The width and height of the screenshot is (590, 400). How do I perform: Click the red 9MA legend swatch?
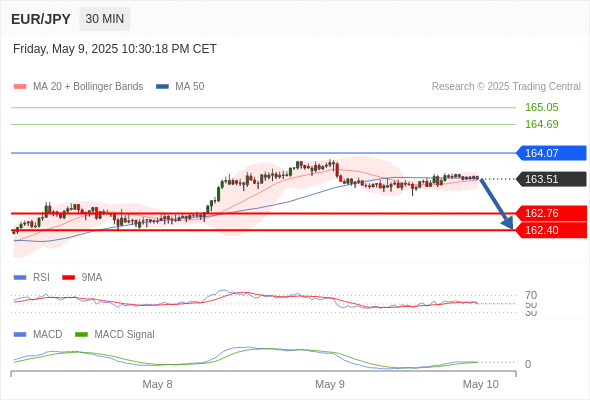click(x=68, y=278)
